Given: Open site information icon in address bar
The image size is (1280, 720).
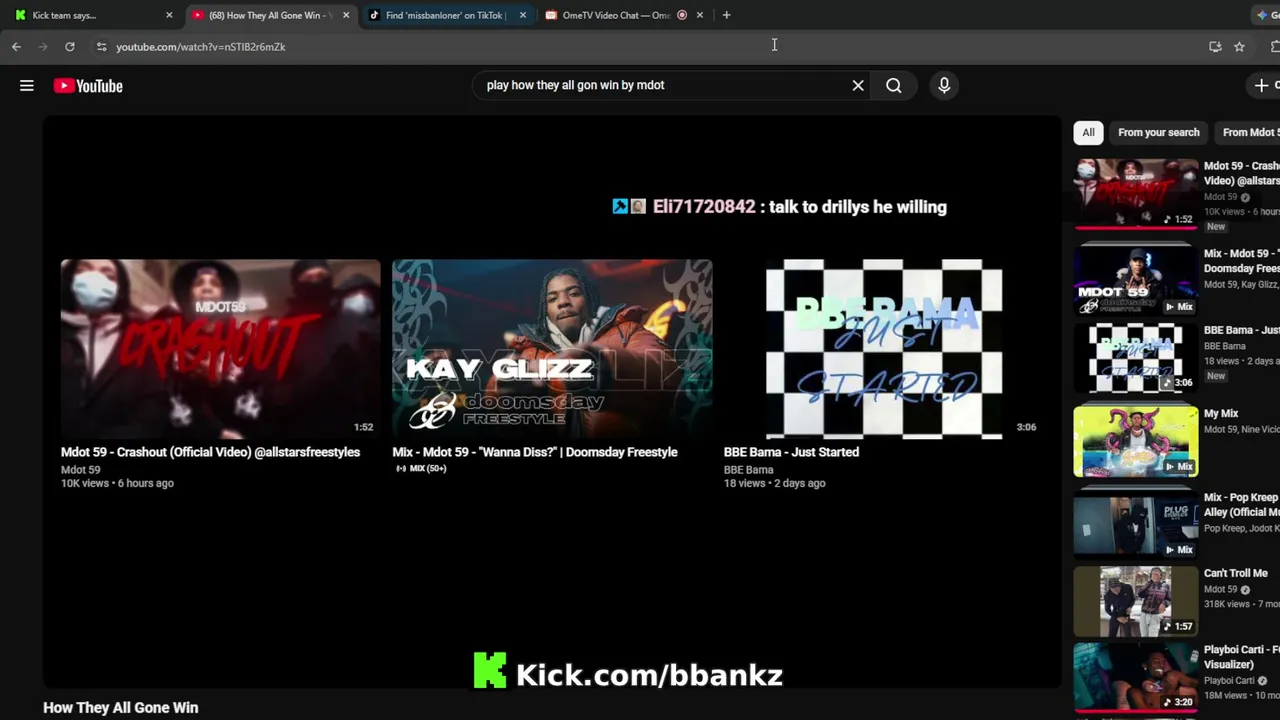Looking at the screenshot, I should 101,47.
